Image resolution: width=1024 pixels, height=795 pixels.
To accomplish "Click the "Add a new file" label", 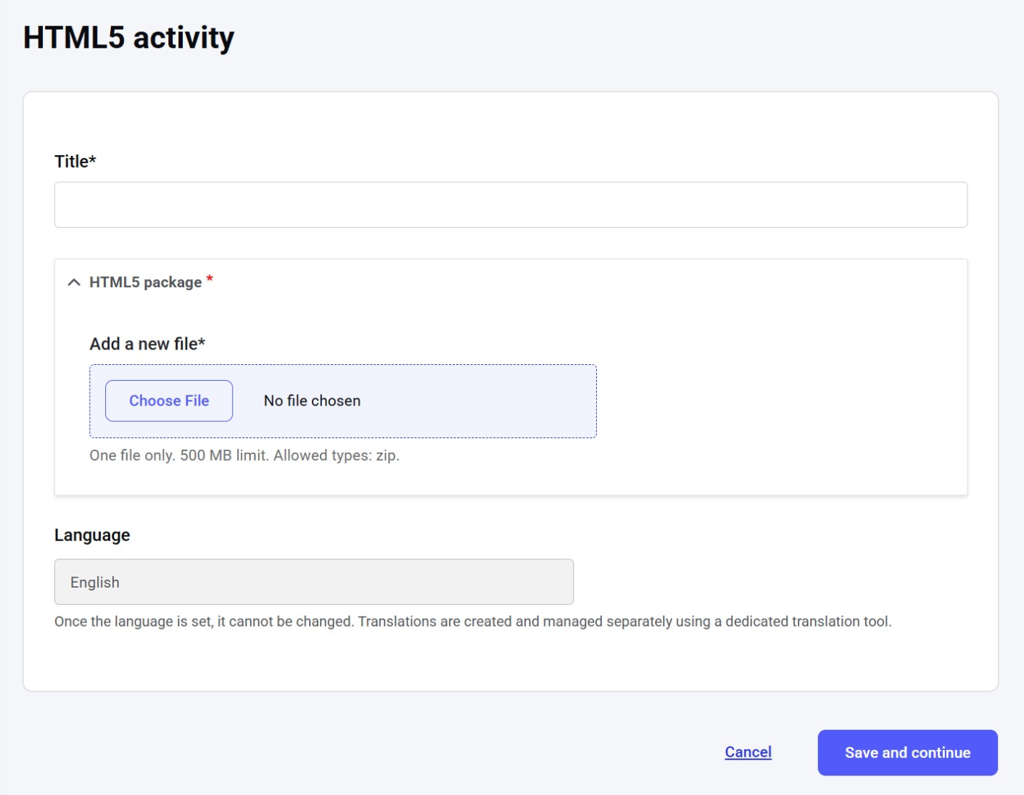I will pos(143,344).
